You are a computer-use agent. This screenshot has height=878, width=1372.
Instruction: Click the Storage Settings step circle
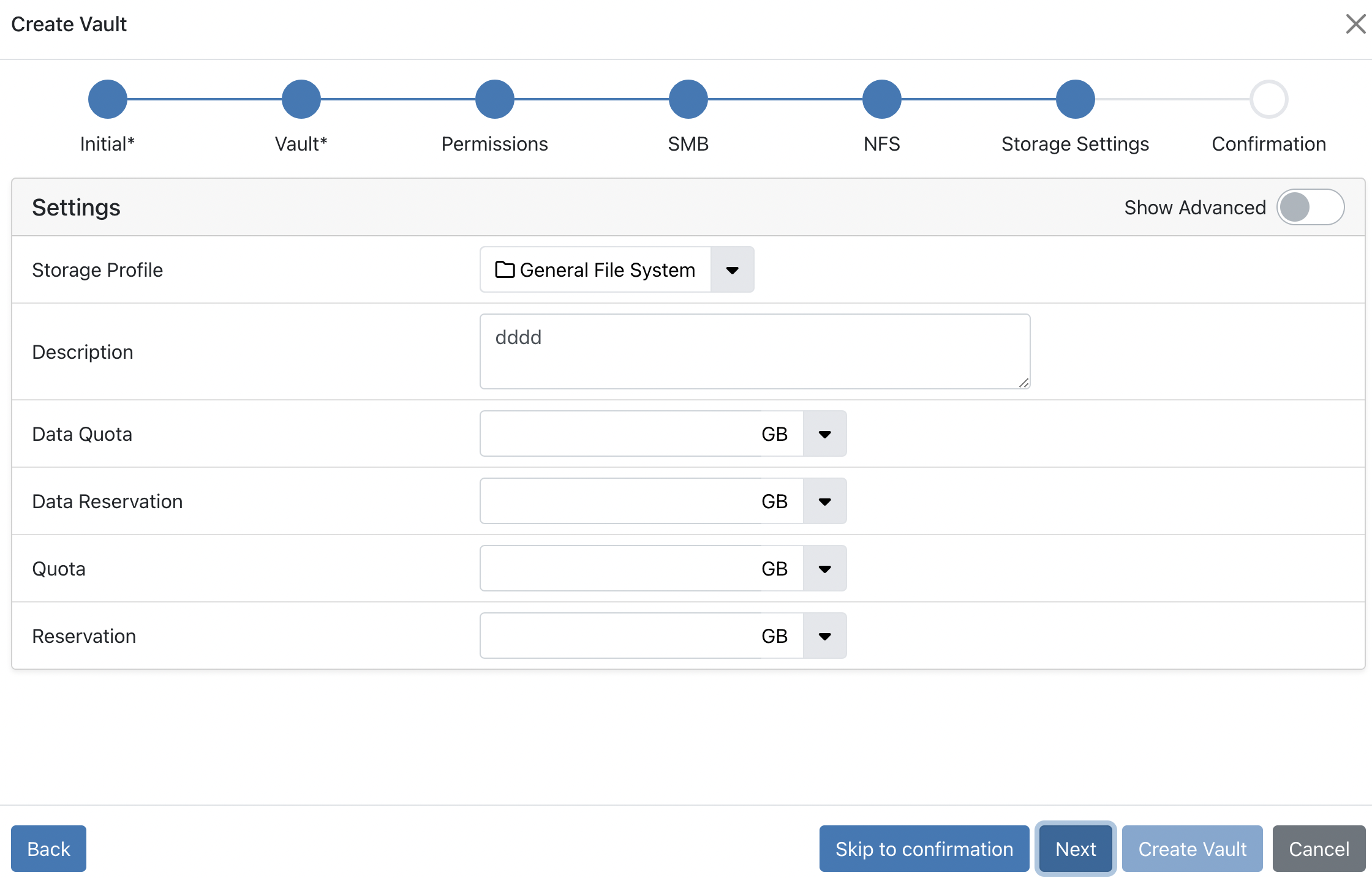coord(1075,99)
